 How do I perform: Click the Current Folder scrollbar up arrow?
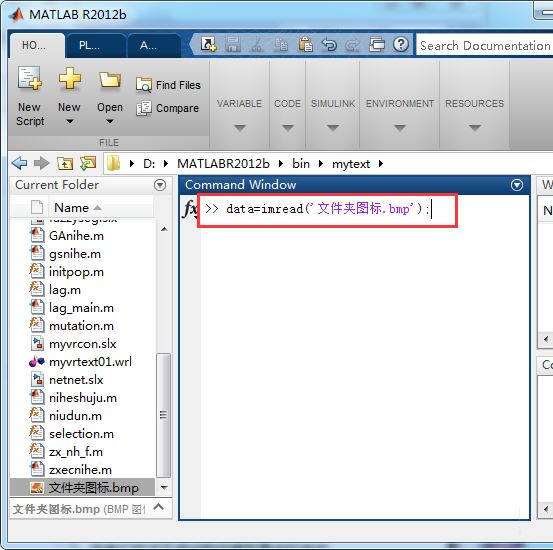[x=164, y=229]
